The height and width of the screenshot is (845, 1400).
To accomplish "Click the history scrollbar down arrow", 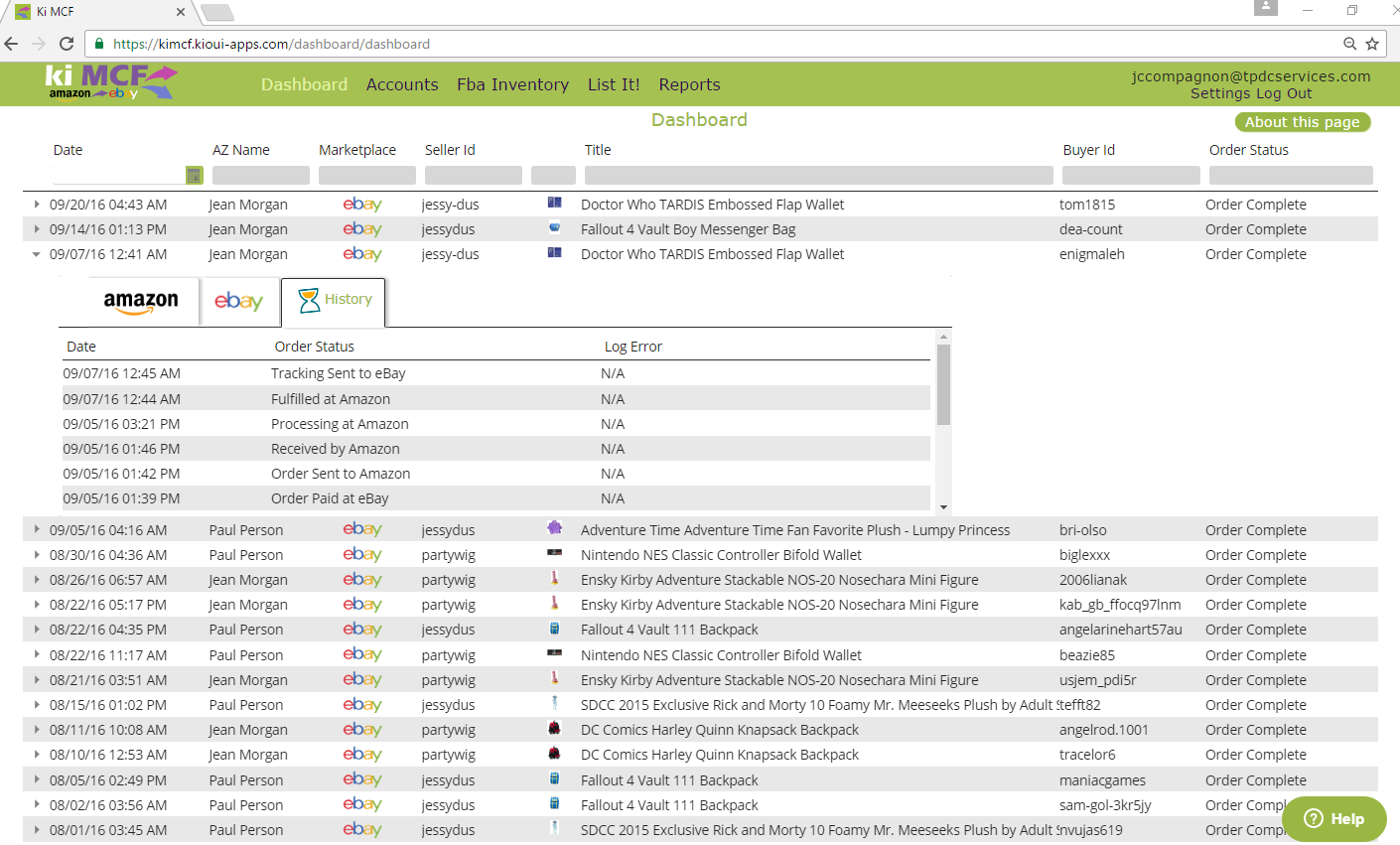I will click(x=943, y=507).
